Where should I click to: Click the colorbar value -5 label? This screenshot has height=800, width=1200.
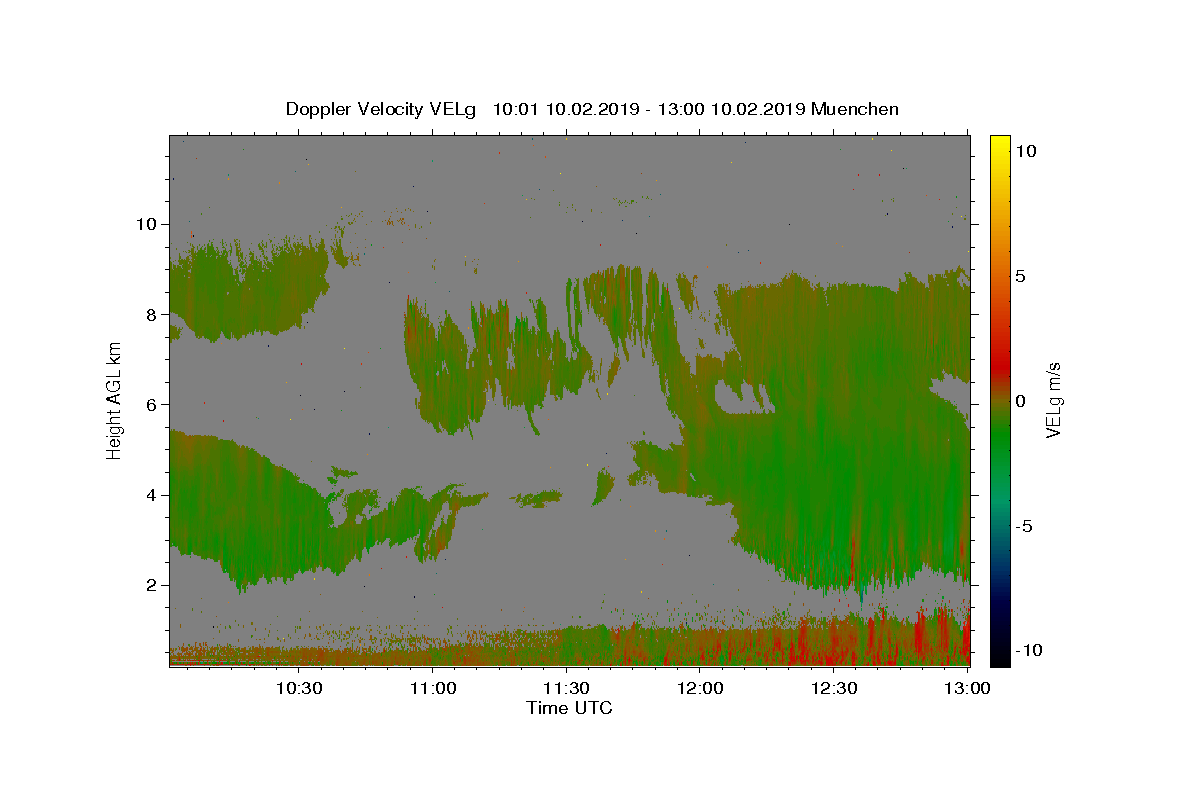click(x=1024, y=526)
